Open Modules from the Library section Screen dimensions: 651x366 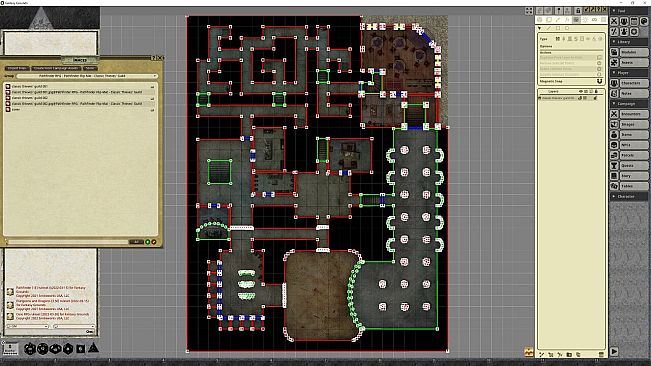634,52
